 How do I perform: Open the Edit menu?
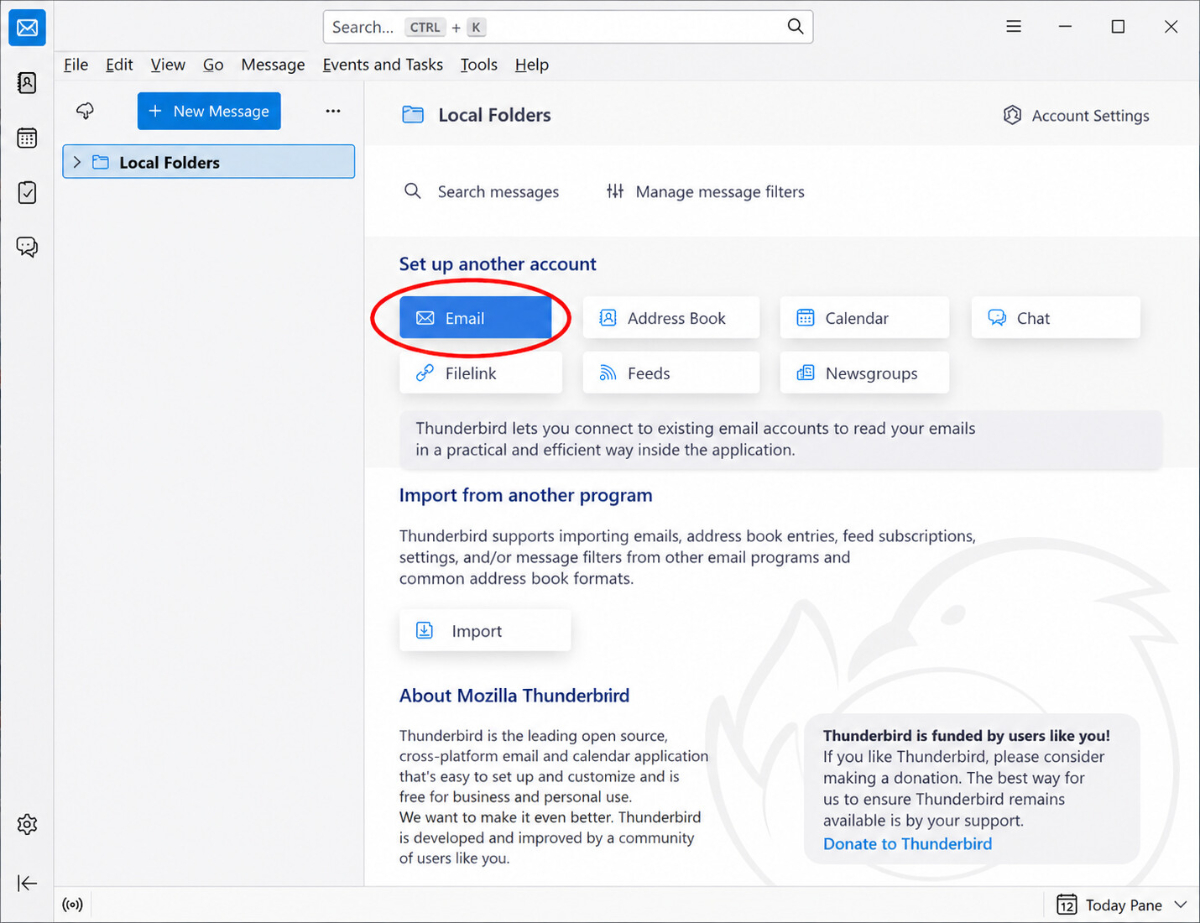(119, 64)
